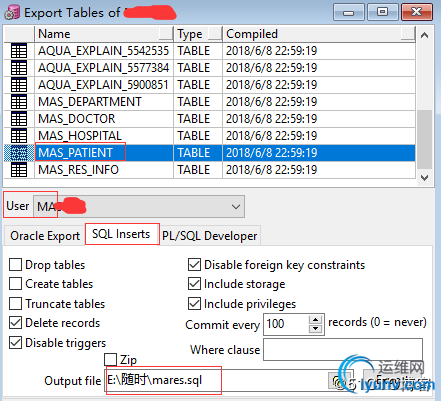Click compiled date of MAS_RES_INFO row
The height and width of the screenshot is (401, 441).
pos(271,170)
